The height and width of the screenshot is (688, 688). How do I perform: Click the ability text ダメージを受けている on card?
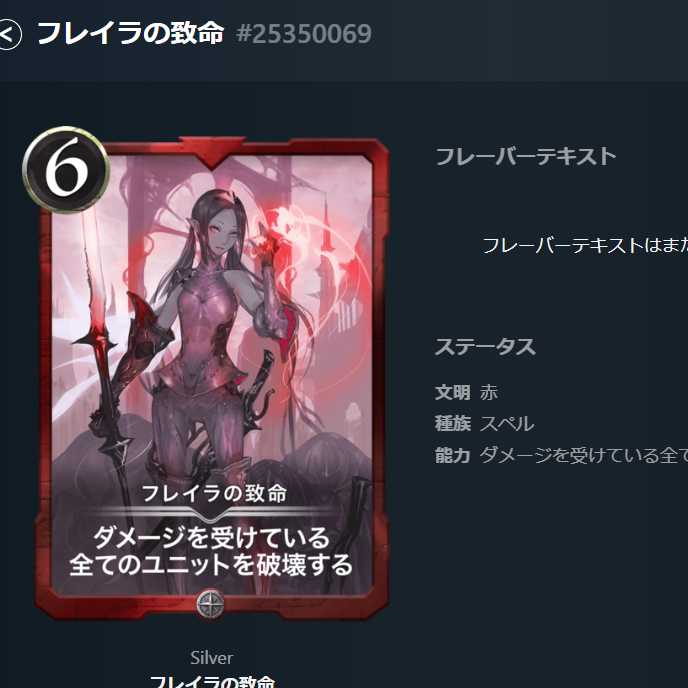point(211,538)
